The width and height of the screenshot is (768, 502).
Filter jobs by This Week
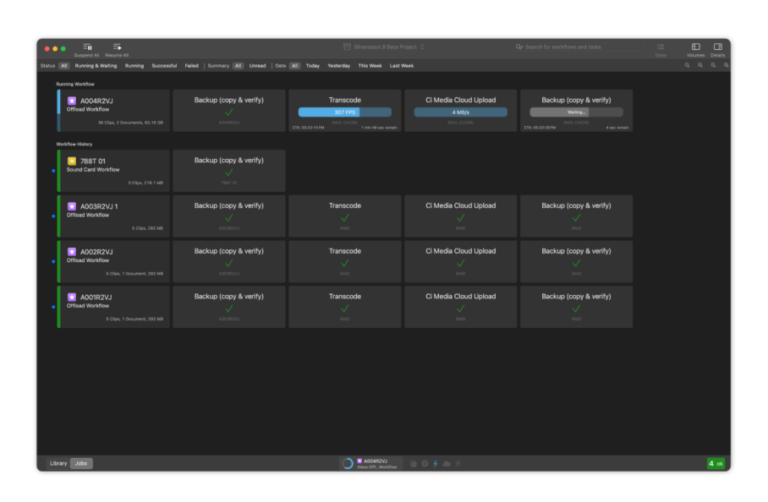(x=370, y=65)
